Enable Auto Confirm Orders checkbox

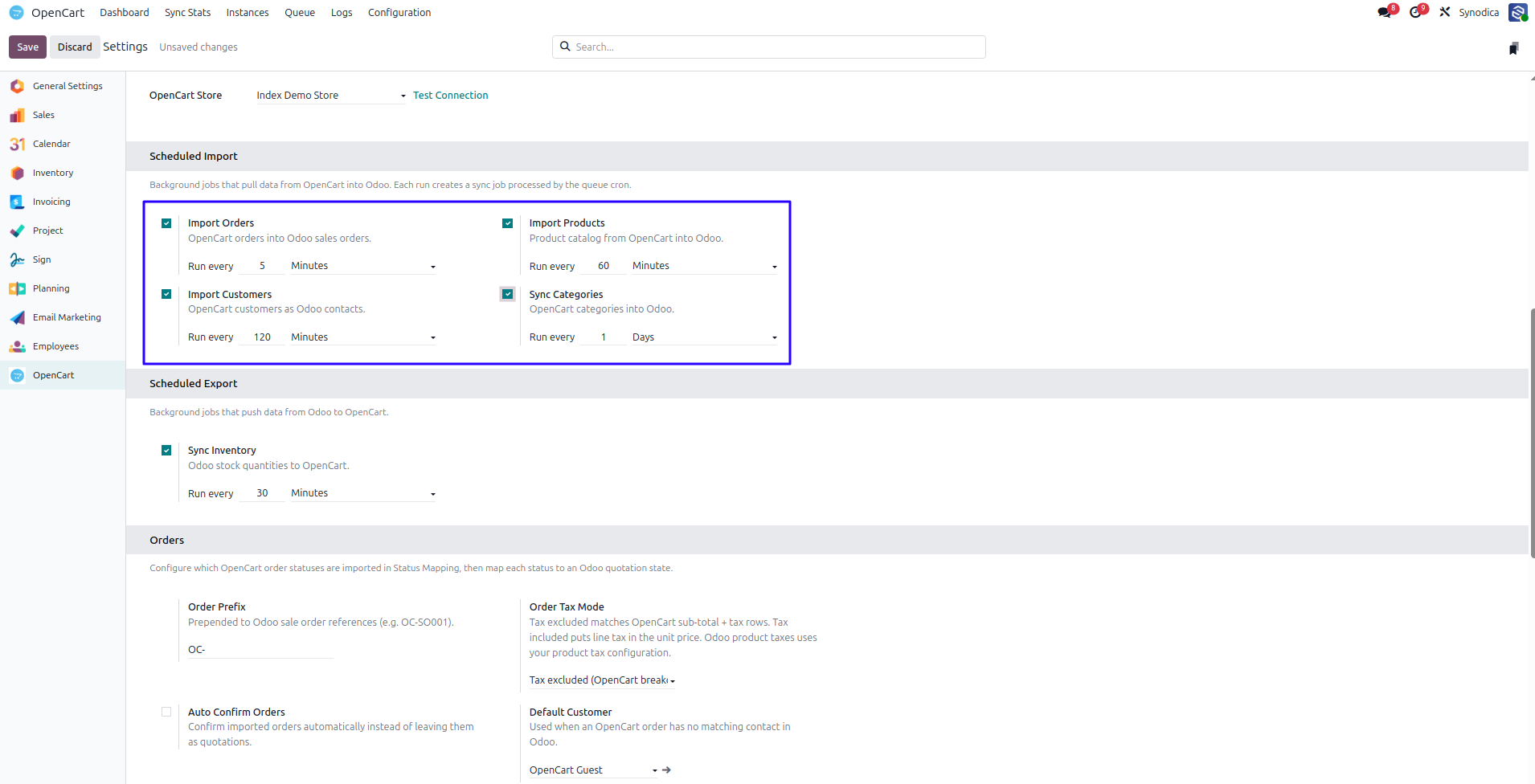166,712
